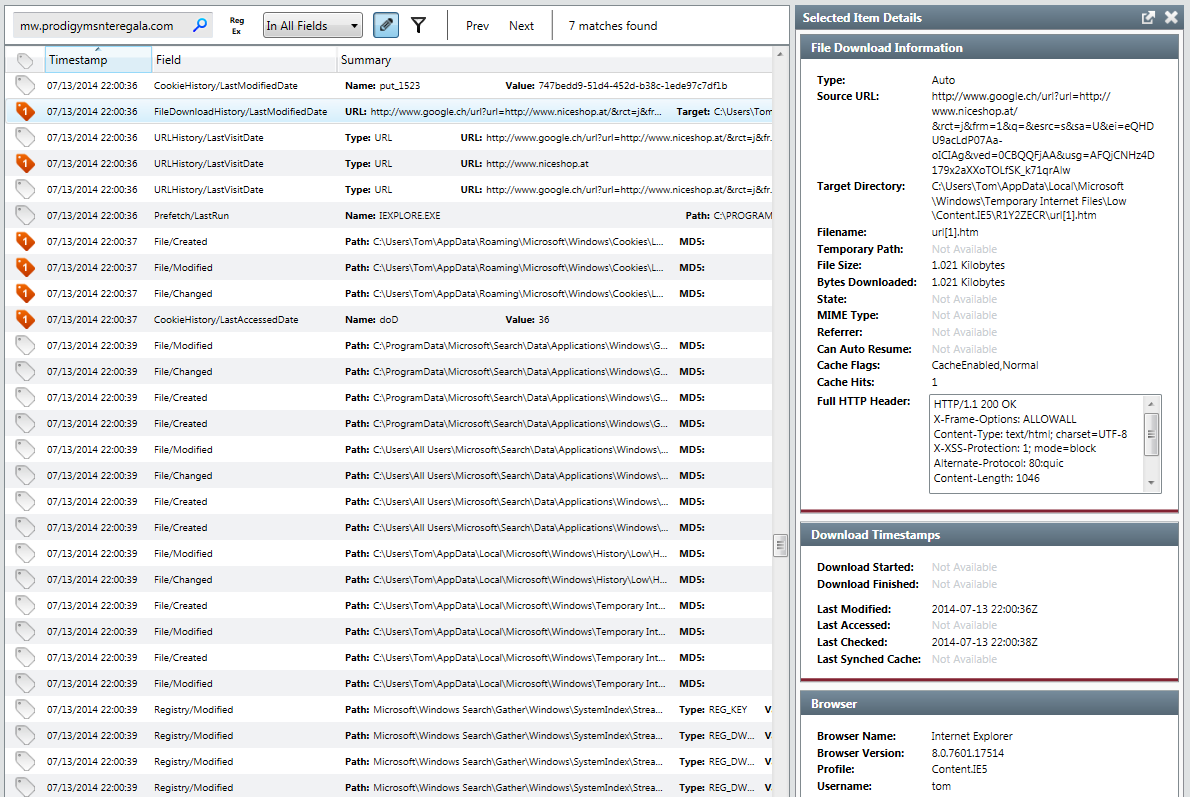Tag the File/Changed ProgramData Search row
Screen dimensions: 1190x797
[25, 371]
